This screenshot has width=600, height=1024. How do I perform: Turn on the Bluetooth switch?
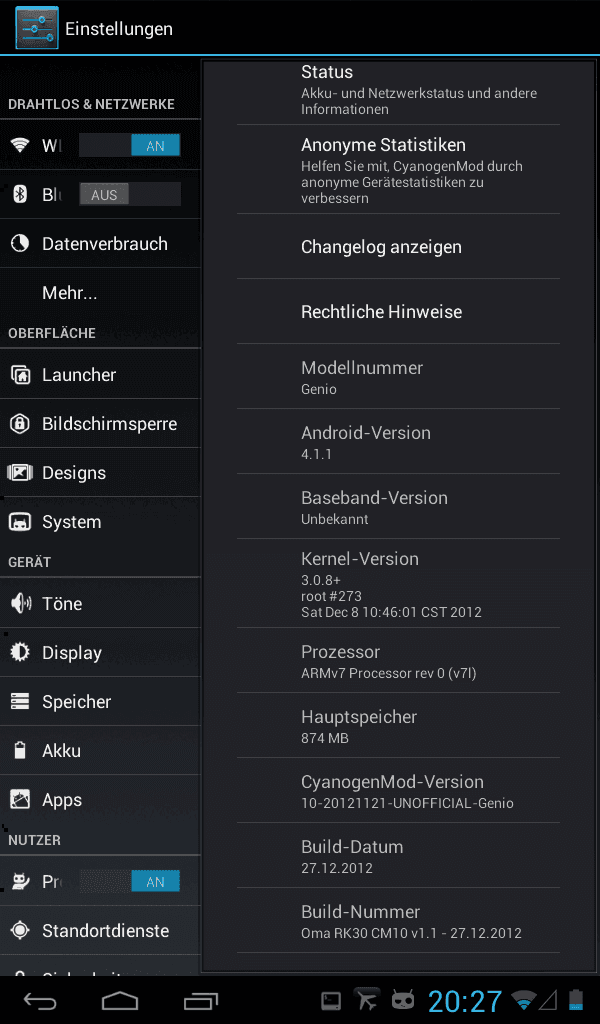coord(129,195)
